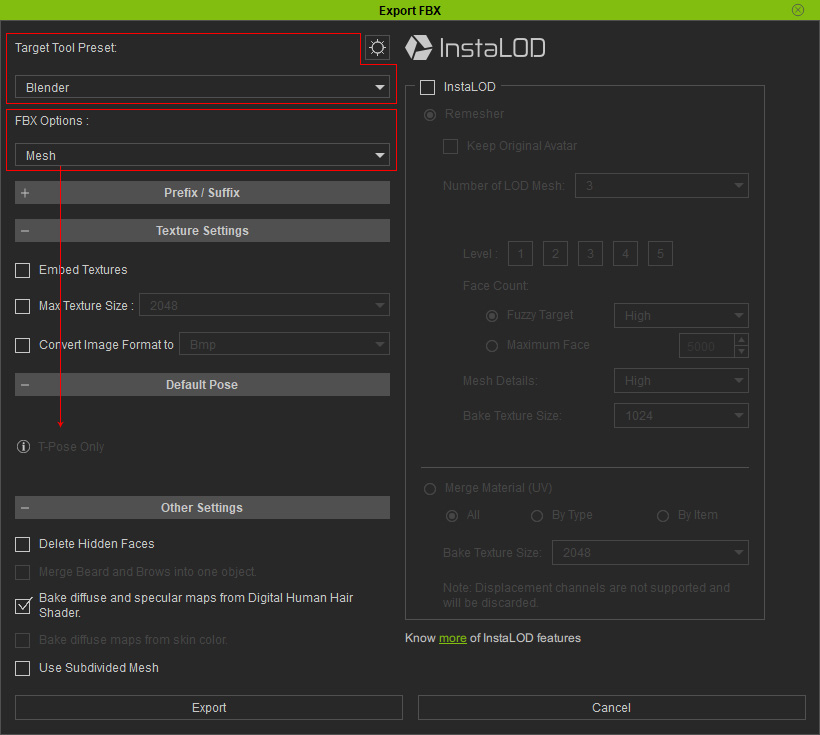Select LOD Level 5 button
The width and height of the screenshot is (820, 735).
point(660,254)
